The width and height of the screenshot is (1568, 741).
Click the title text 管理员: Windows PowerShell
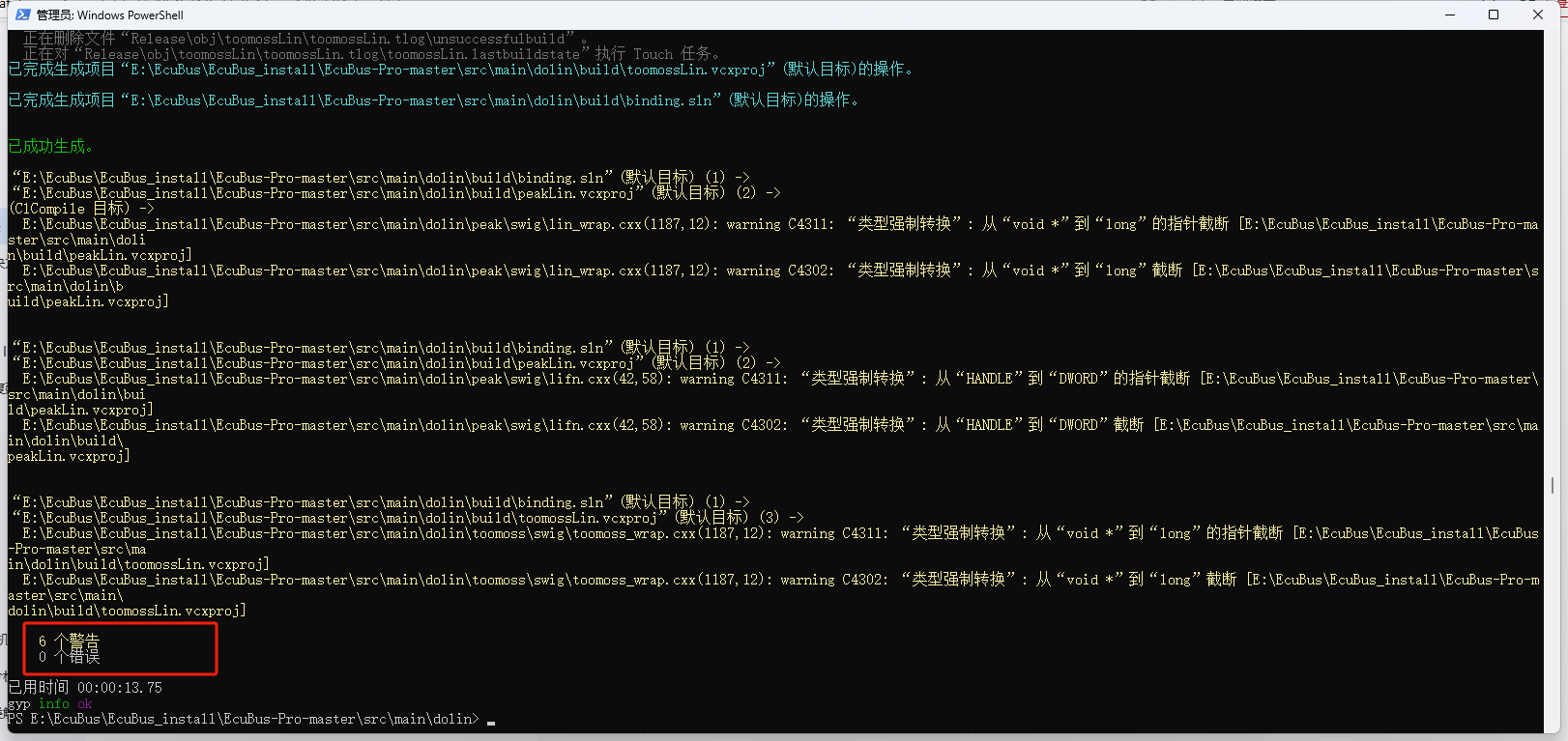(110, 14)
